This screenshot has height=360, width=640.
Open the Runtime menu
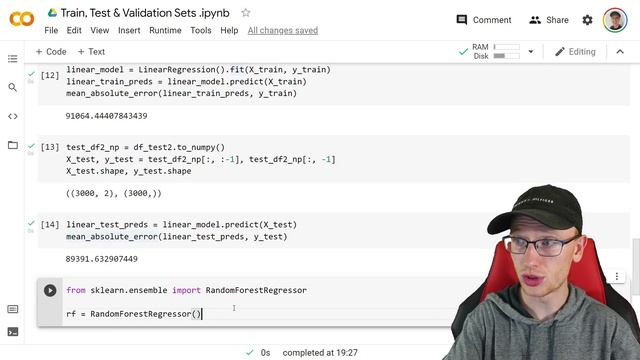click(x=165, y=31)
